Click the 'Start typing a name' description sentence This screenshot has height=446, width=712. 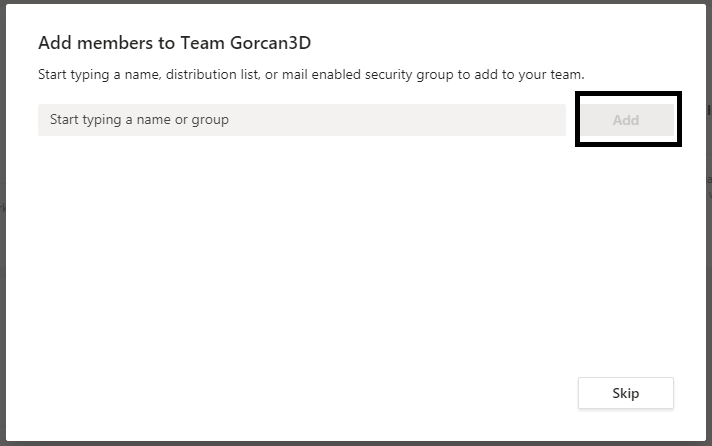(x=311, y=74)
